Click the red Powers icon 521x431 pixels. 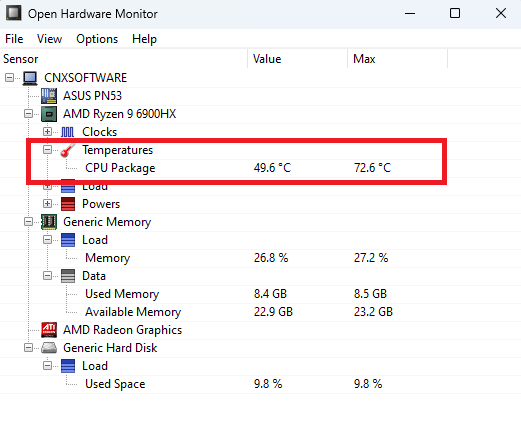click(x=68, y=204)
